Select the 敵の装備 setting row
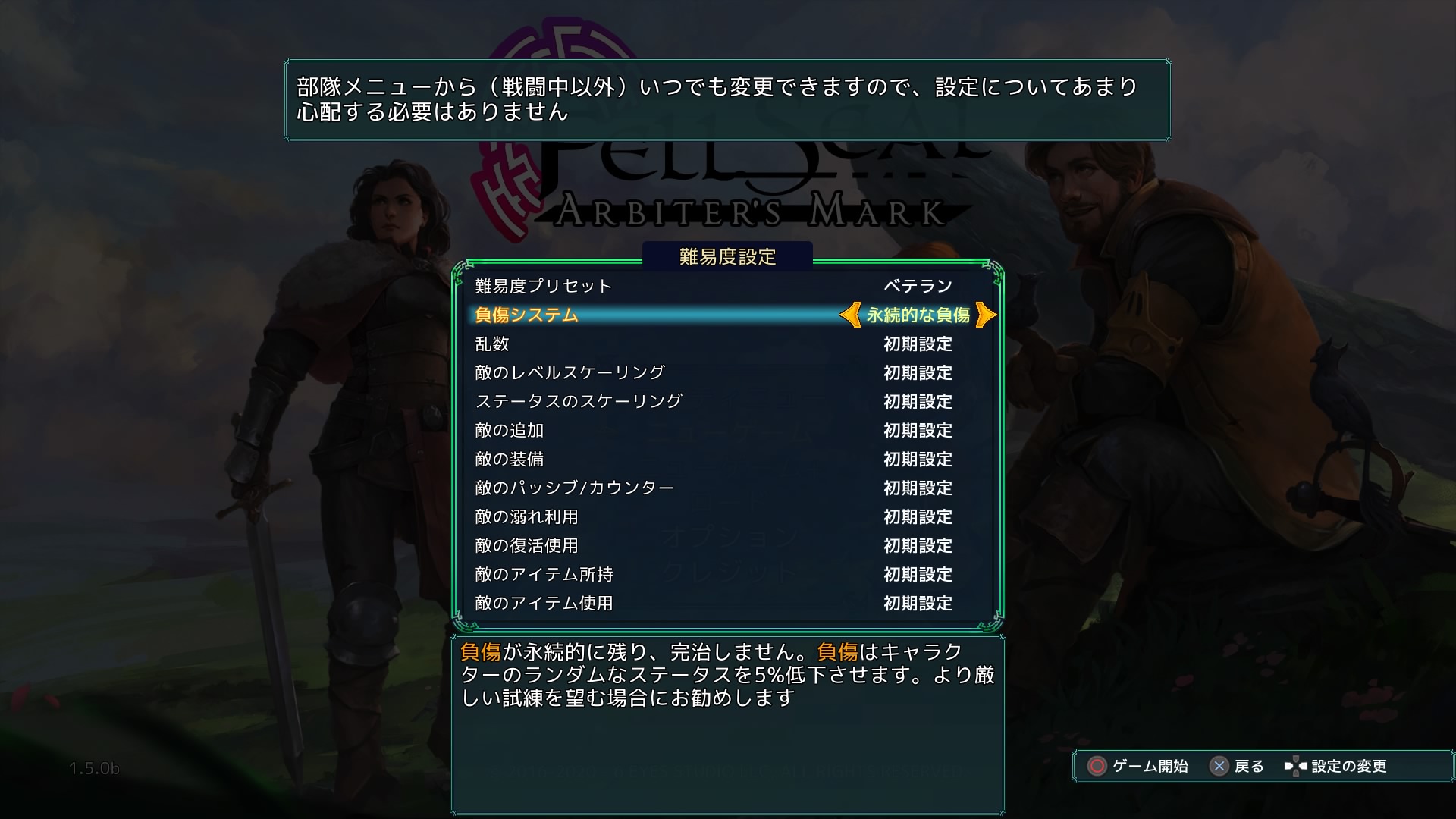Image resolution: width=1456 pixels, height=819 pixels. [x=728, y=459]
